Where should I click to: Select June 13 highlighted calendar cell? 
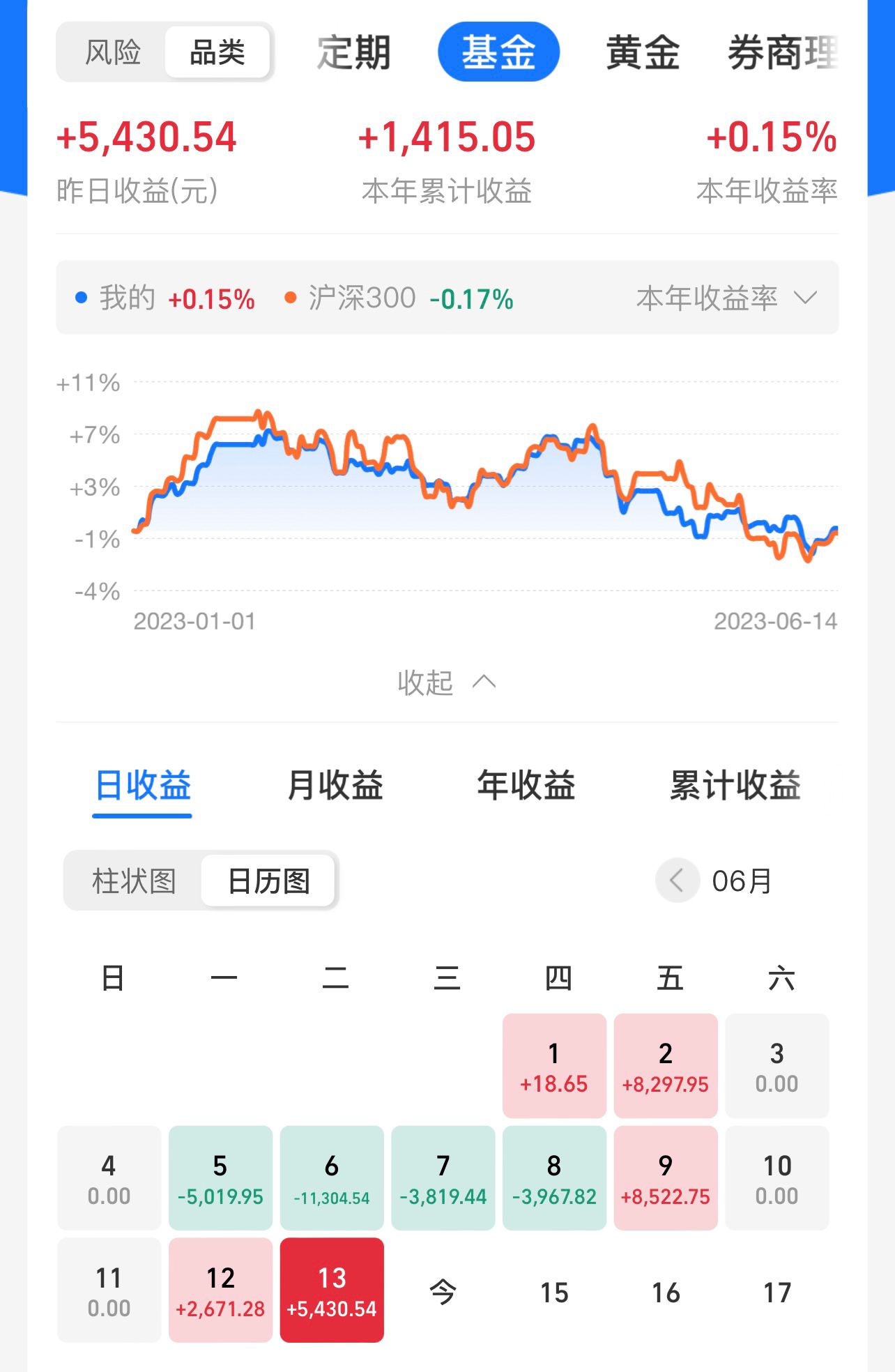(x=332, y=1290)
